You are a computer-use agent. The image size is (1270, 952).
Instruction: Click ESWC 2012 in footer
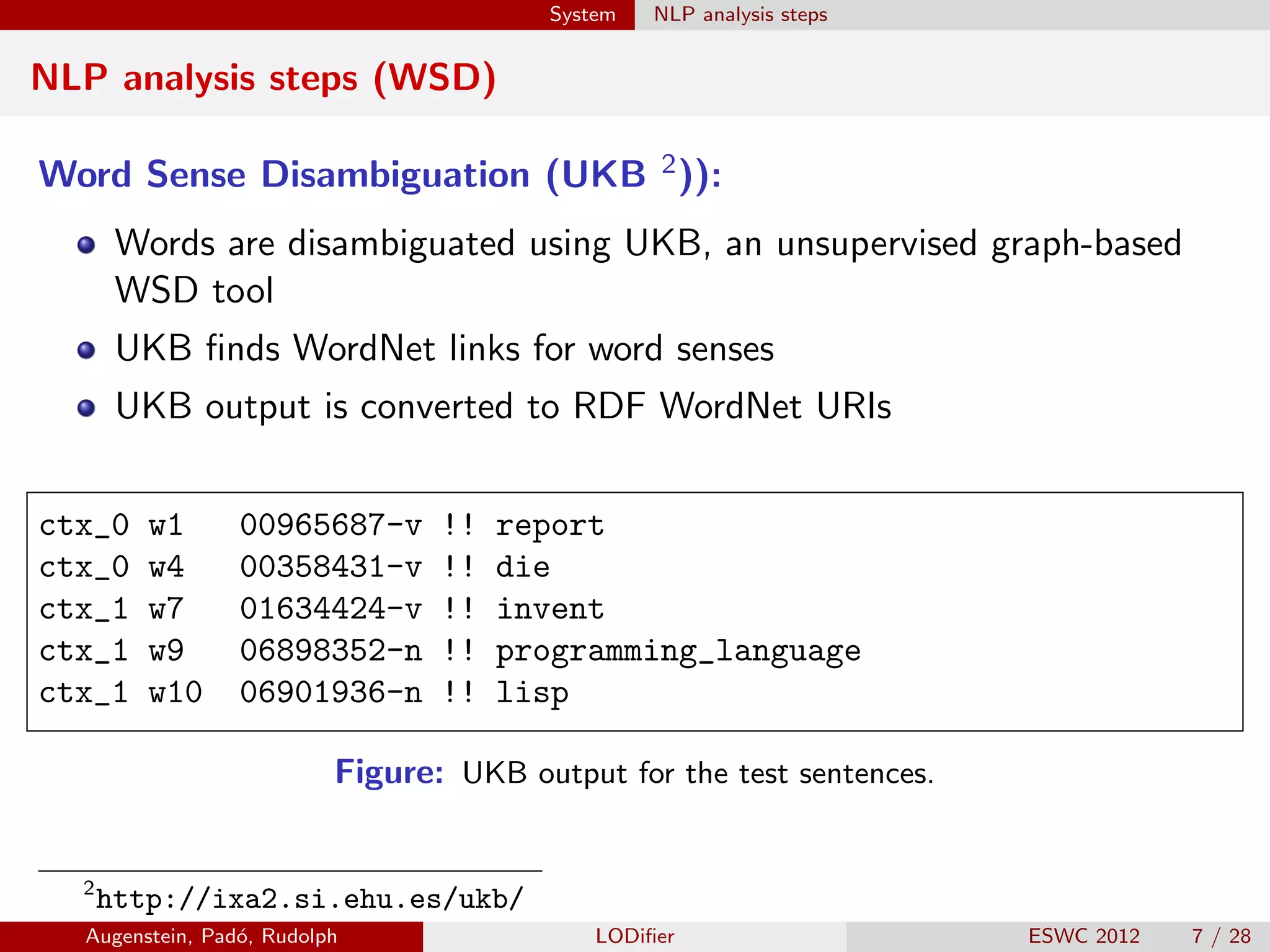tap(1084, 936)
